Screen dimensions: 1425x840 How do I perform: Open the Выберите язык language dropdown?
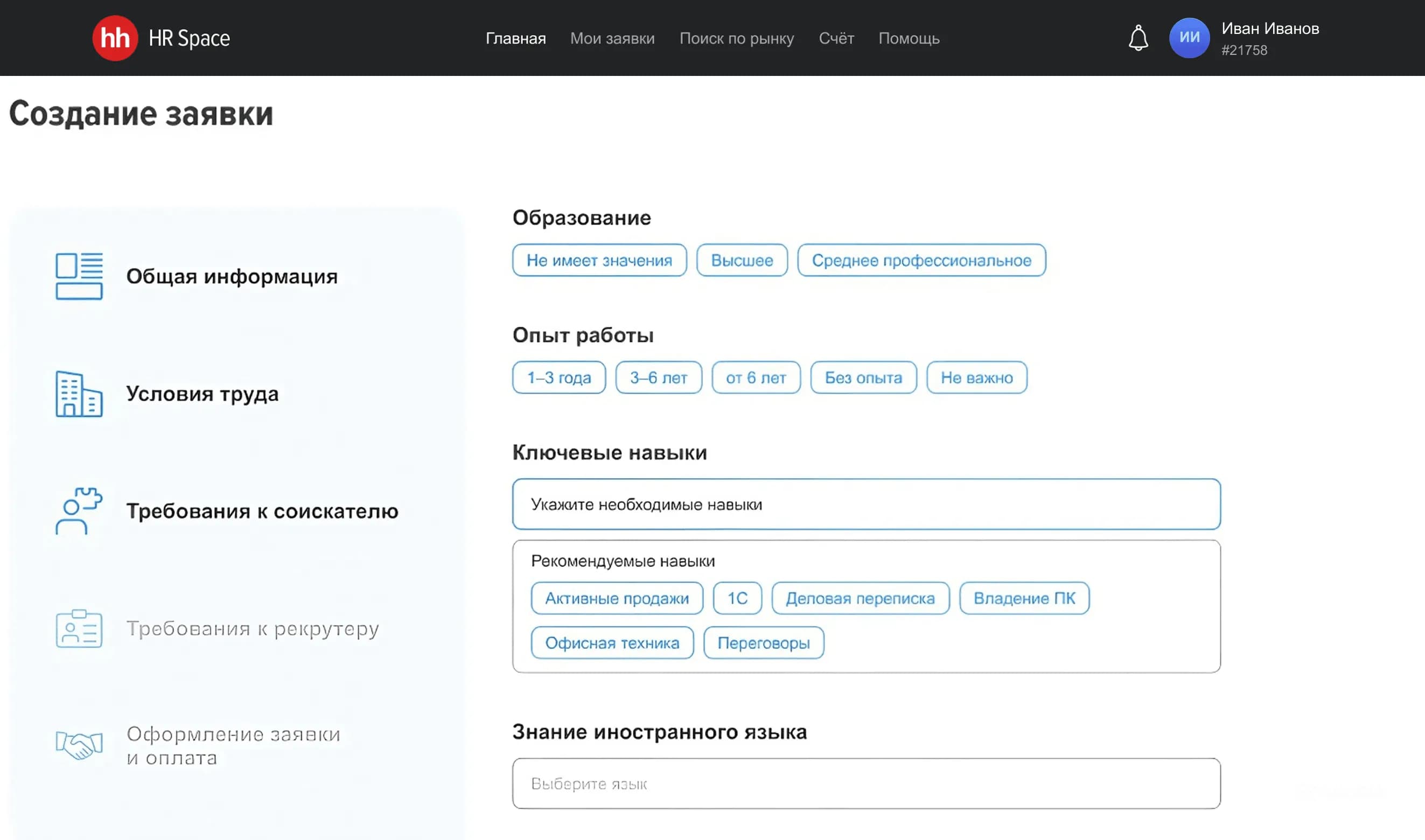[866, 783]
